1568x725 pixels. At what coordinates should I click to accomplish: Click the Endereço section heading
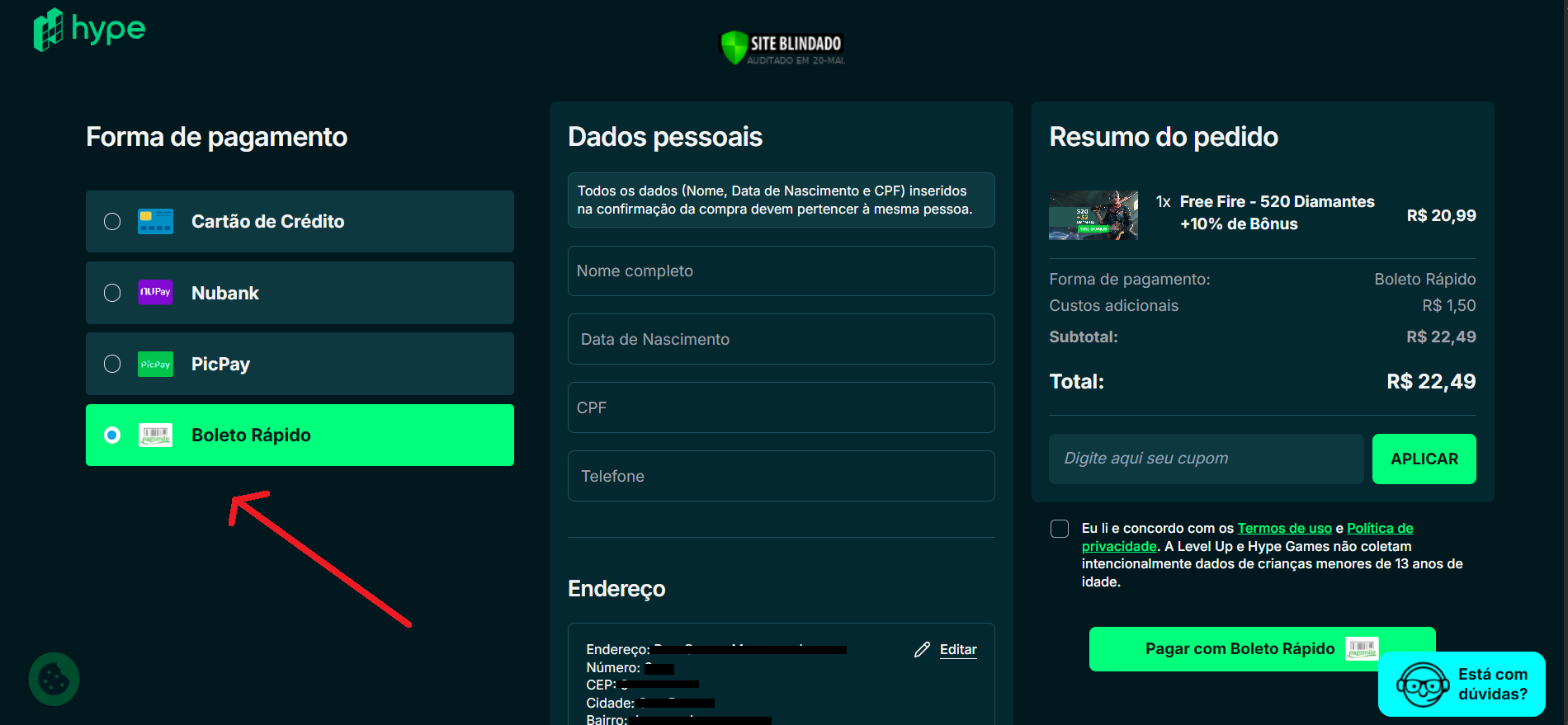(x=616, y=589)
